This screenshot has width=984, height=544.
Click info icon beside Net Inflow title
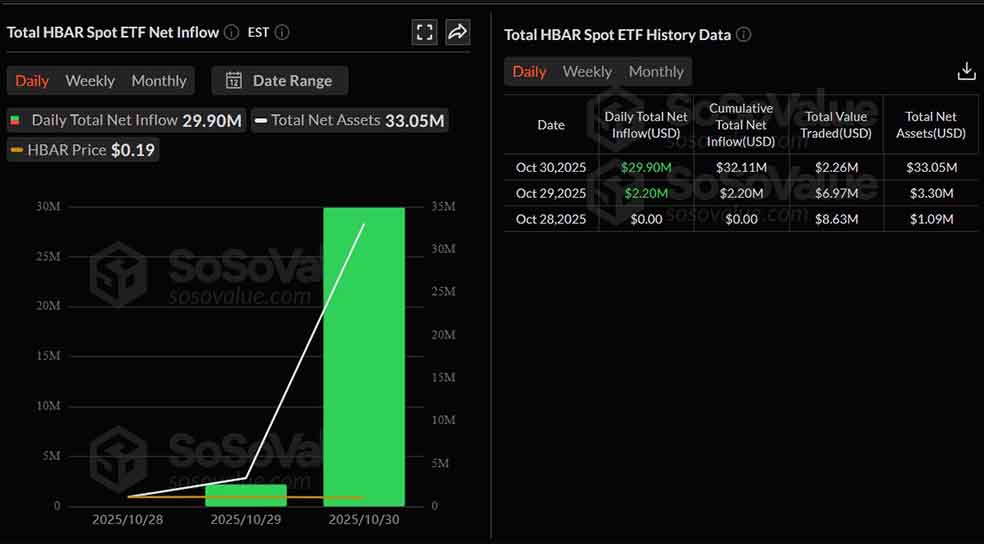pyautogui.click(x=232, y=33)
